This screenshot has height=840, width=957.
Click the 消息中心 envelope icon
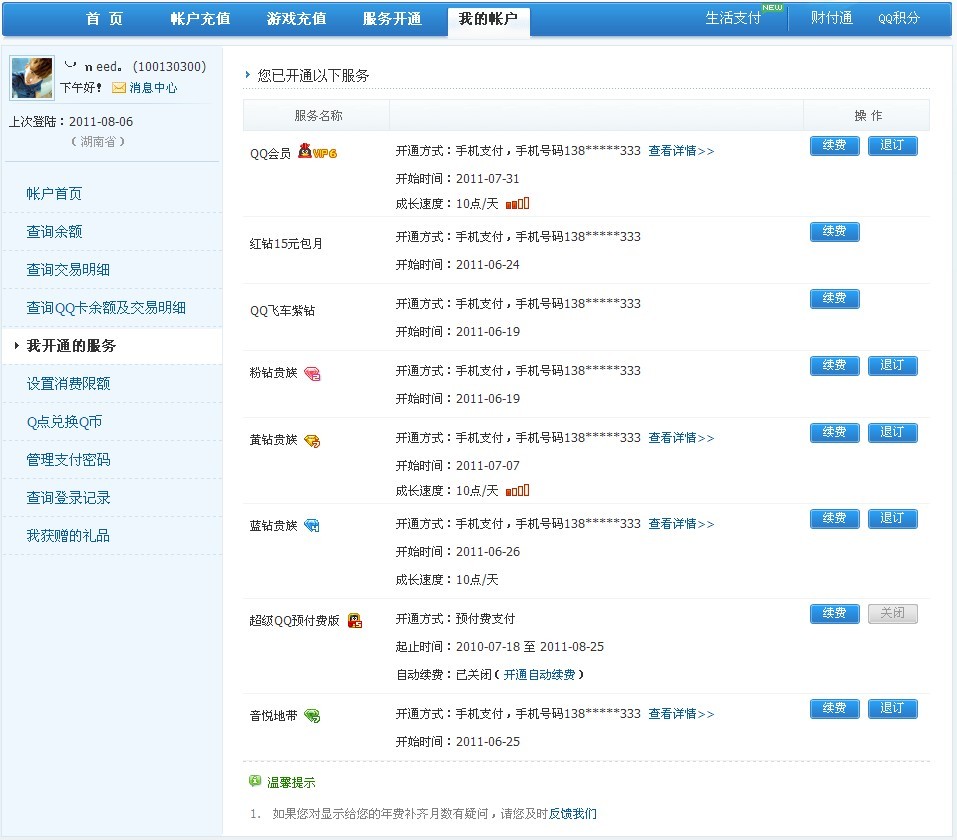pyautogui.click(x=118, y=88)
